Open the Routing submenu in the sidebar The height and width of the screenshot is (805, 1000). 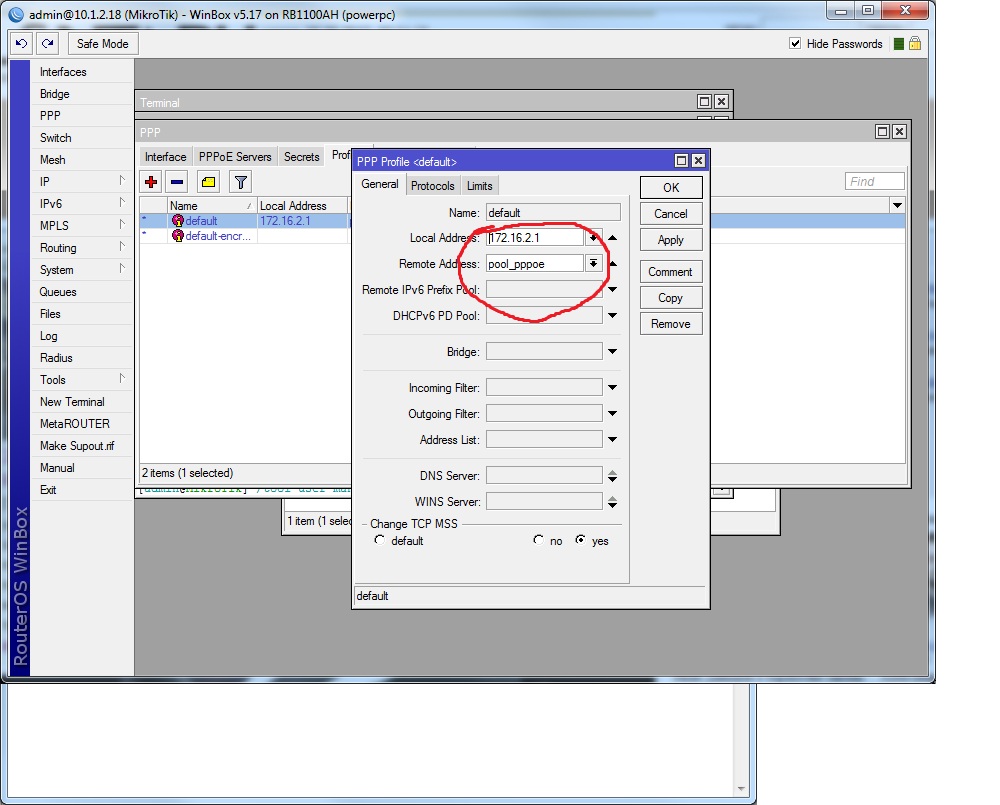click(x=82, y=247)
